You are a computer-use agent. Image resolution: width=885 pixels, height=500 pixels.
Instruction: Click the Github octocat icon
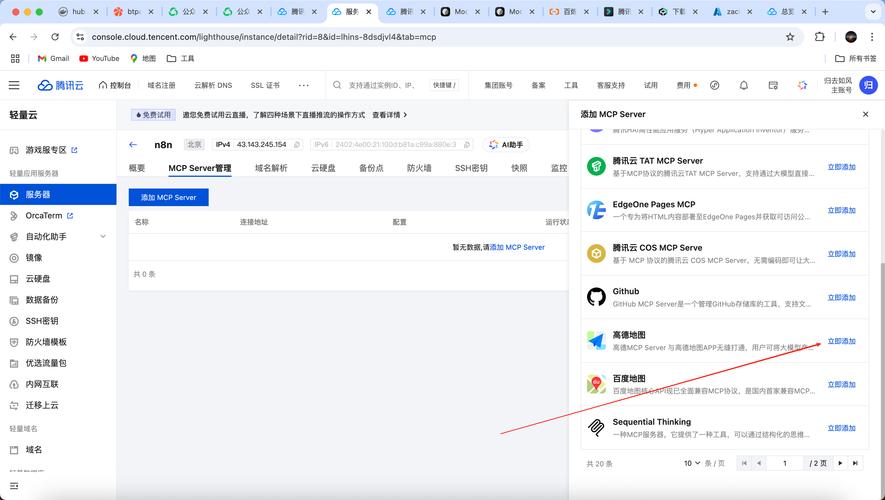(x=596, y=297)
